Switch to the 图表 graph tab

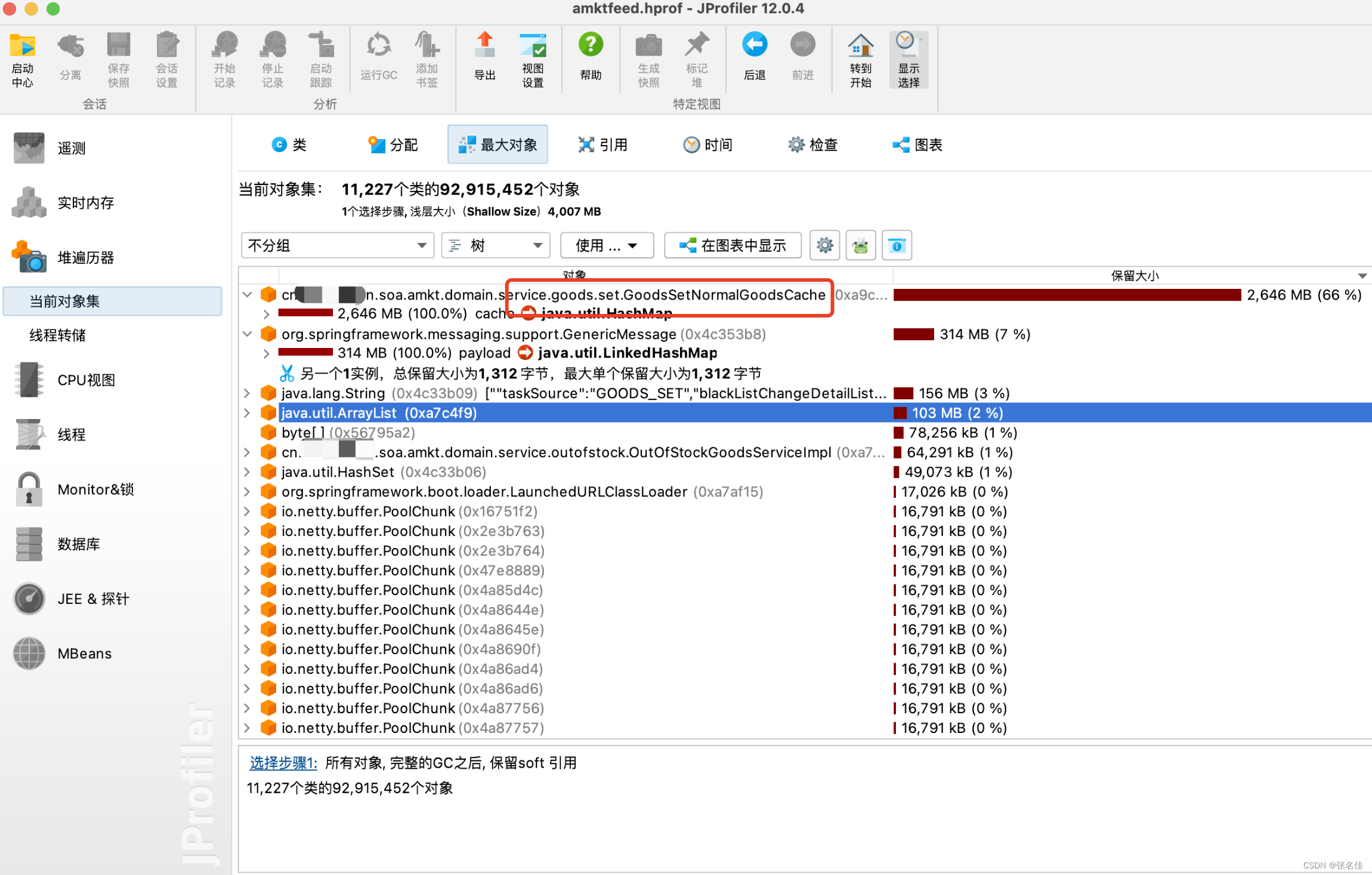pos(917,144)
